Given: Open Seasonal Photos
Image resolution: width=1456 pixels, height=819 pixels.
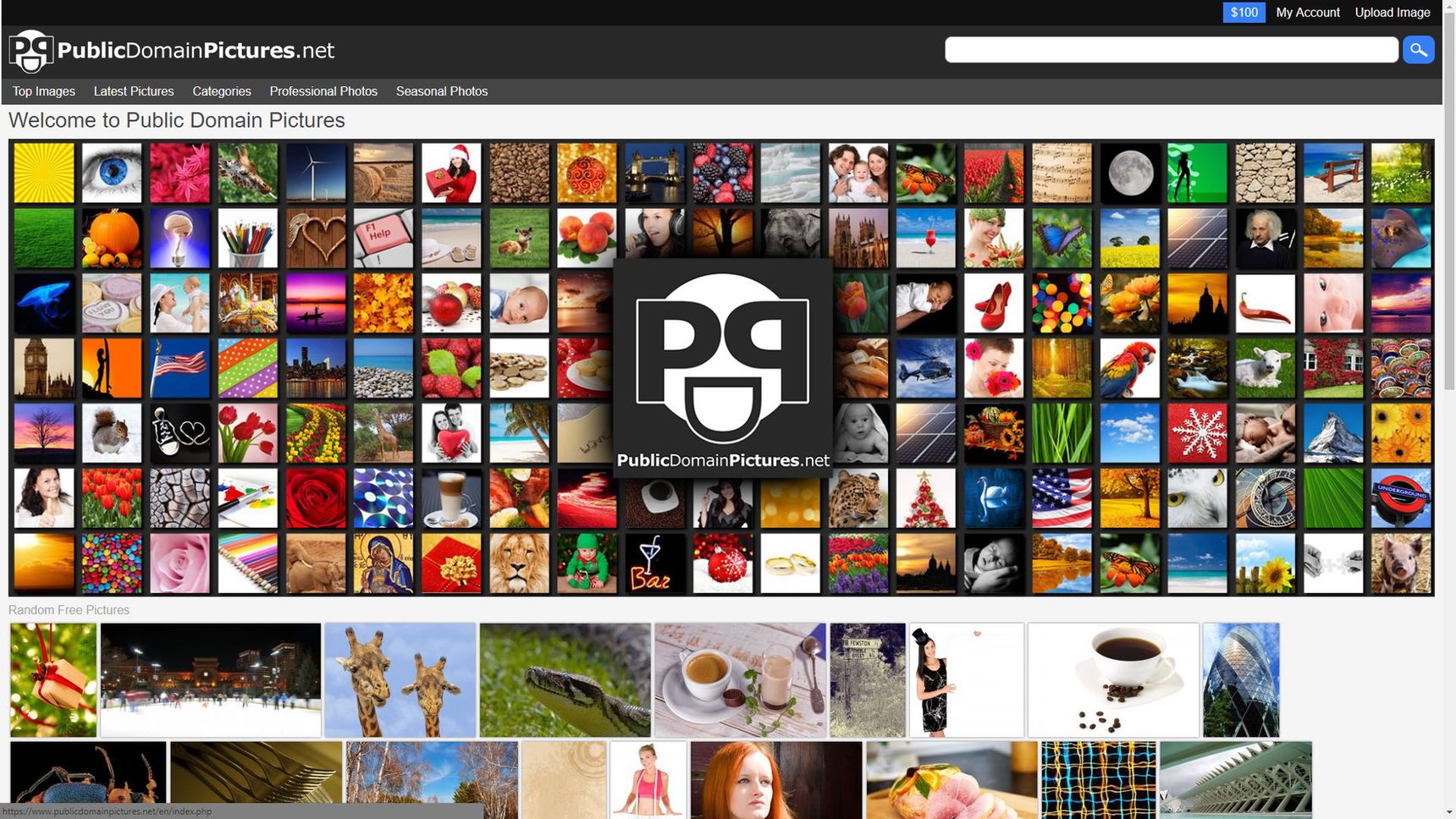Looking at the screenshot, I should (442, 91).
